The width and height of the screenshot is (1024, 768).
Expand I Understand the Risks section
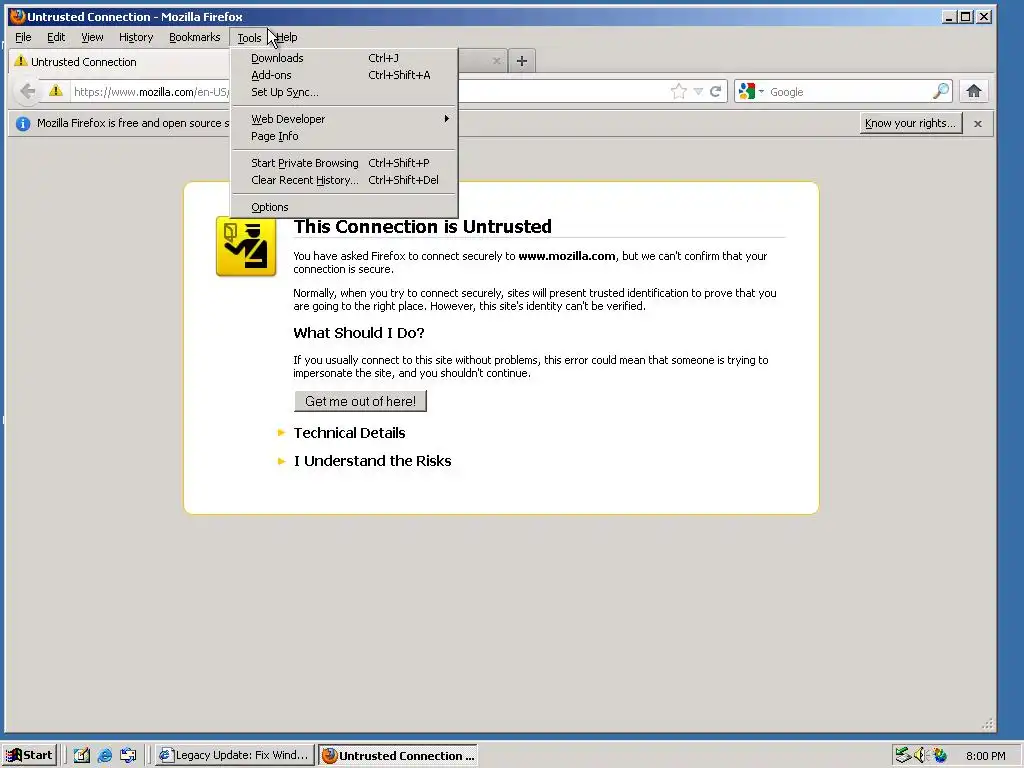[x=372, y=461]
